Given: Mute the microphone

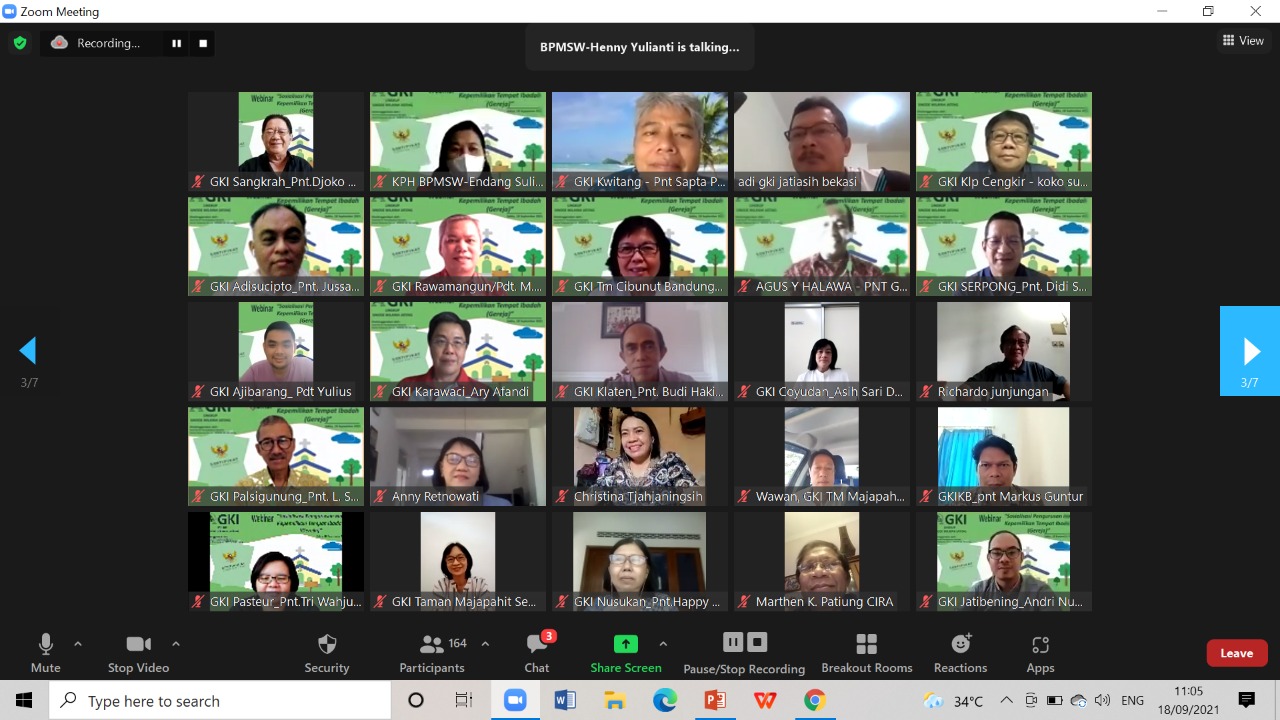Looking at the screenshot, I should point(45,652).
